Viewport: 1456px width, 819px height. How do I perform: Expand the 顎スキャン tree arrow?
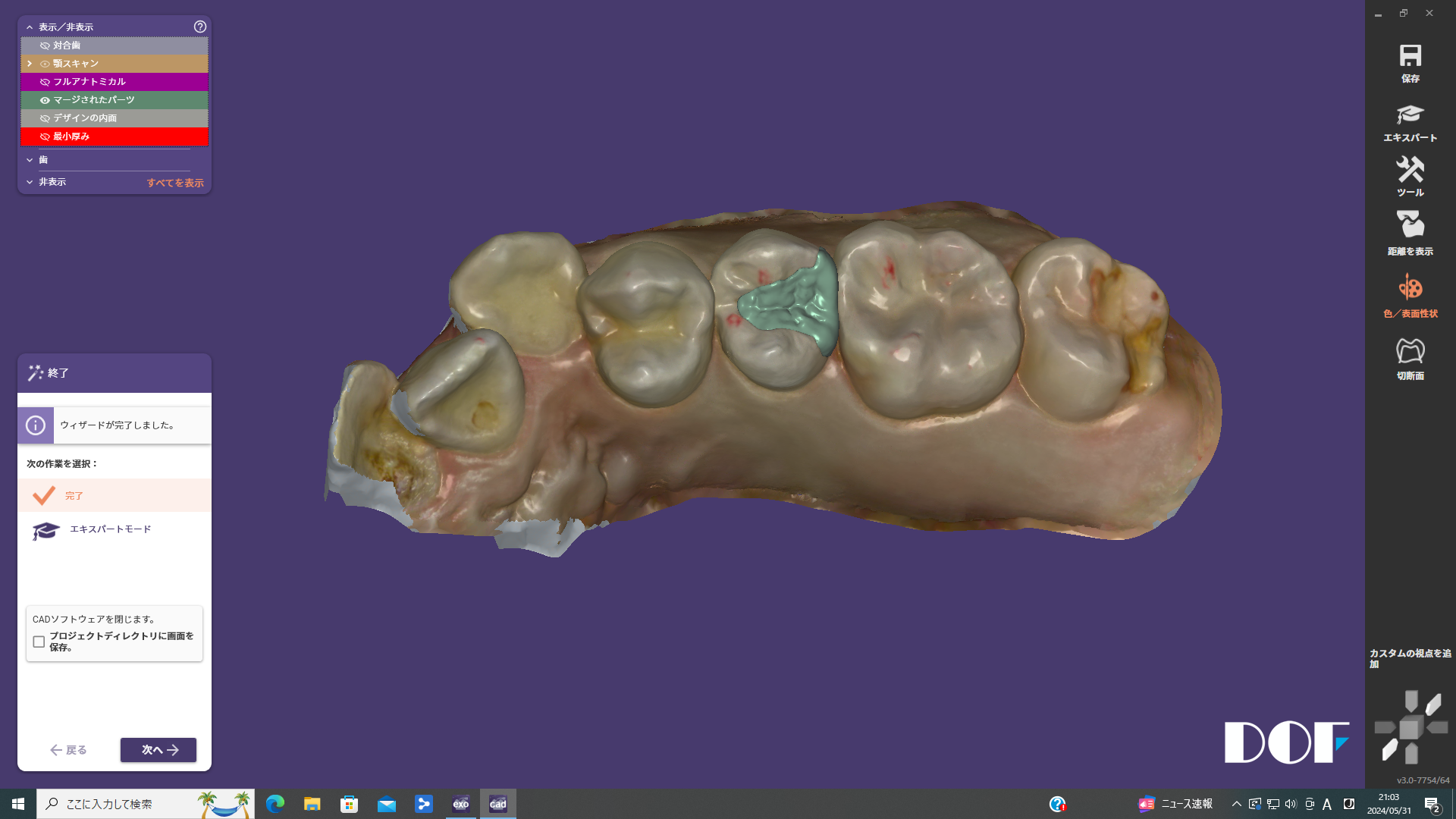tap(30, 64)
